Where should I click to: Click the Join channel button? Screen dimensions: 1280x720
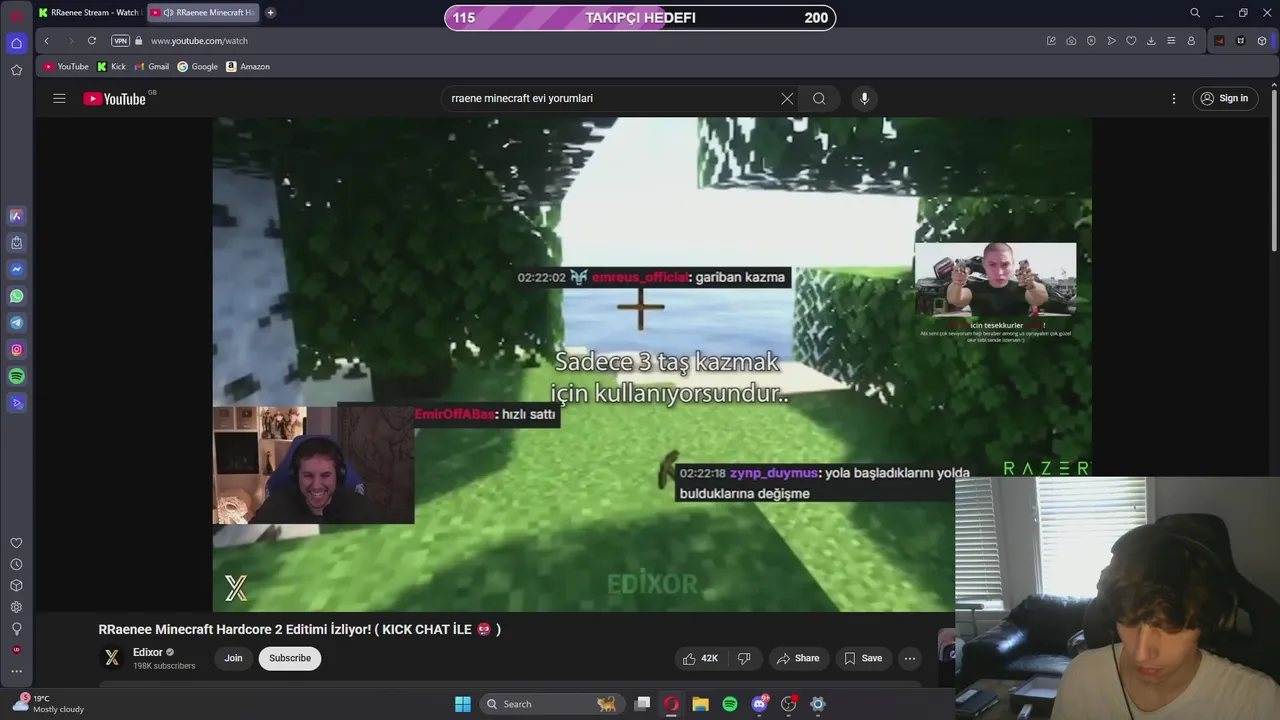pos(233,658)
